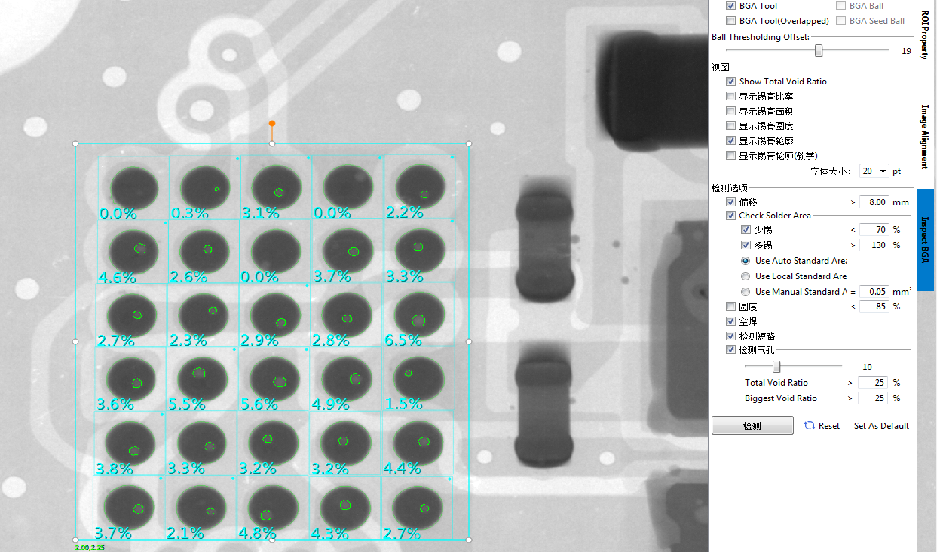Viewport: 943px width, 553px height.
Task: Click the ball labeled 2.6%
Action: coord(204,251)
